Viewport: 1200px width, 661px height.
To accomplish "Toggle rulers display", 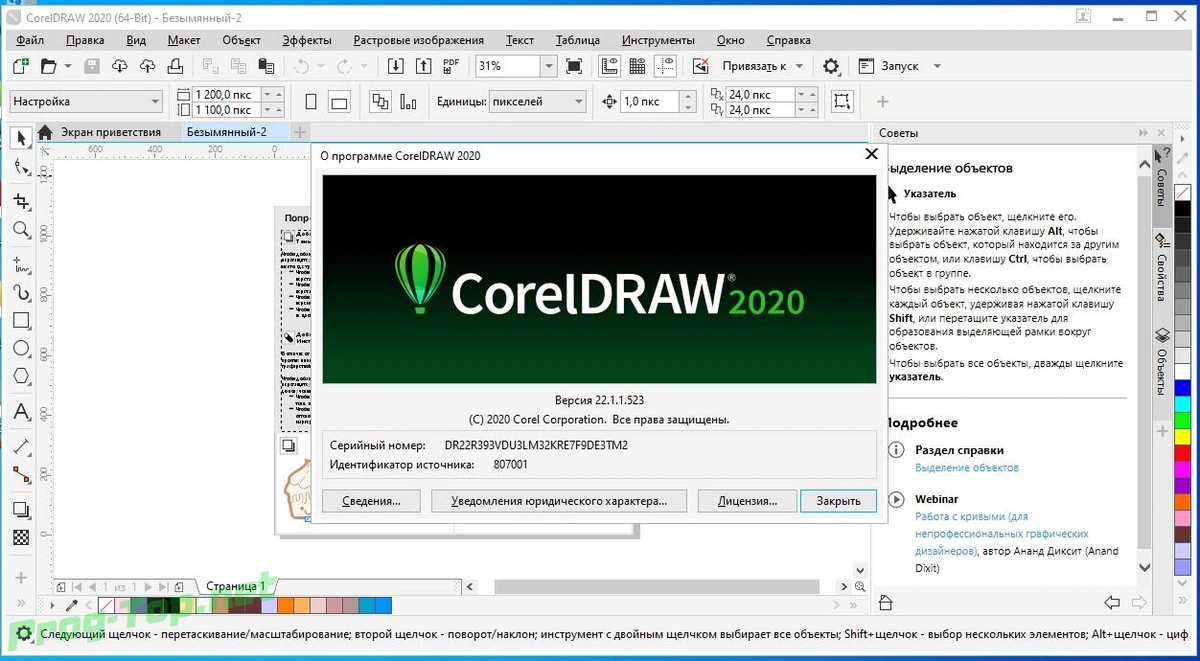I will tap(609, 66).
